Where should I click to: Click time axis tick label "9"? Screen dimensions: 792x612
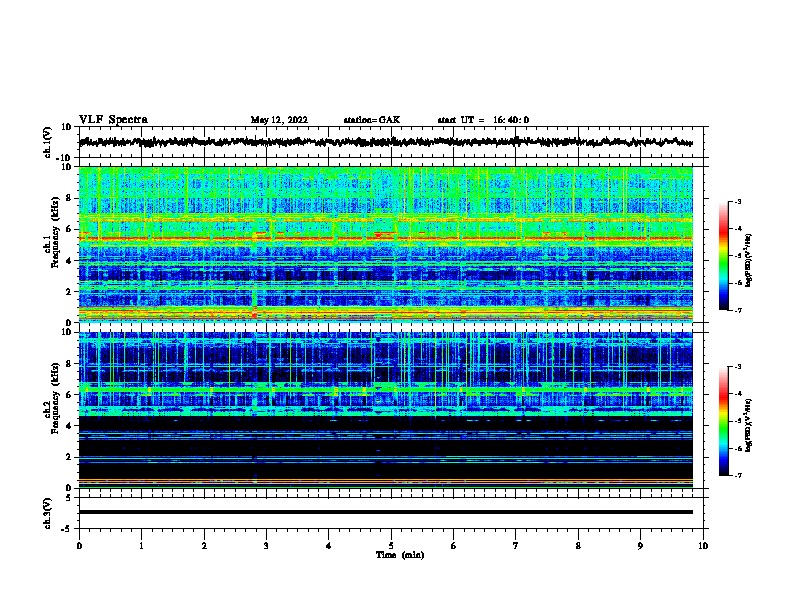pos(640,546)
